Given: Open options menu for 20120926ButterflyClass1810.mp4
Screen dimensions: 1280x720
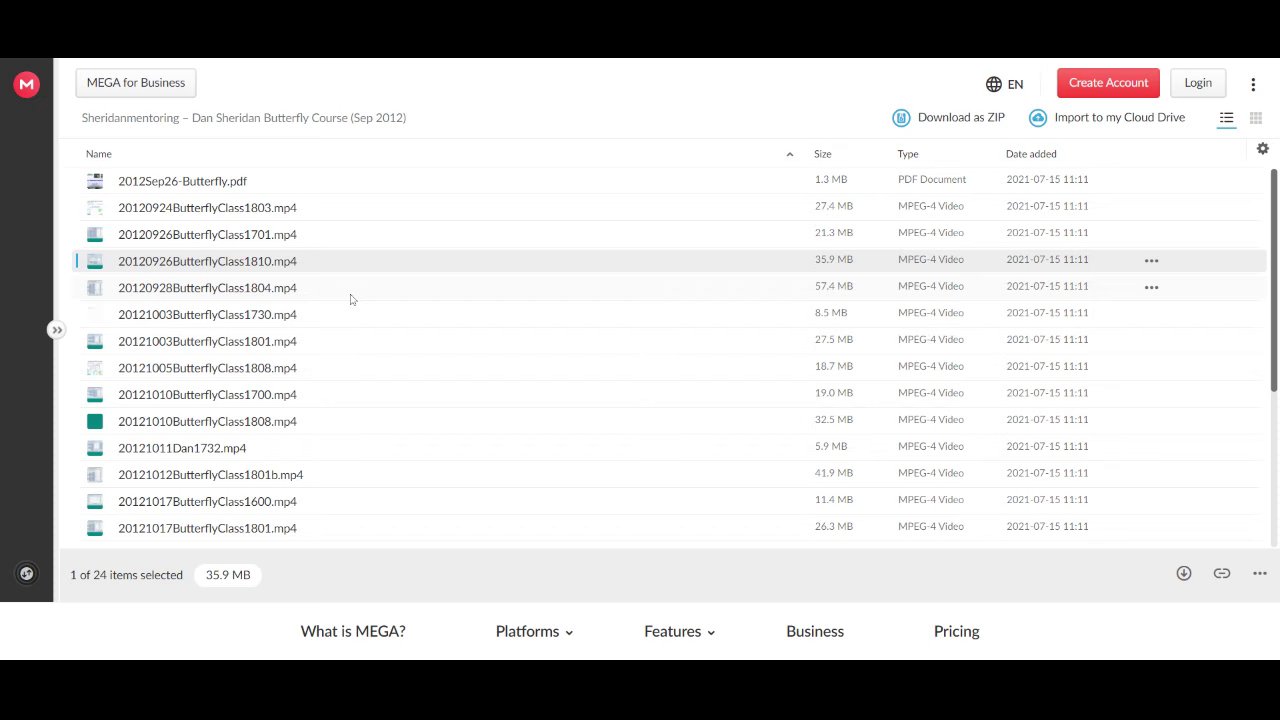Looking at the screenshot, I should coord(1151,261).
